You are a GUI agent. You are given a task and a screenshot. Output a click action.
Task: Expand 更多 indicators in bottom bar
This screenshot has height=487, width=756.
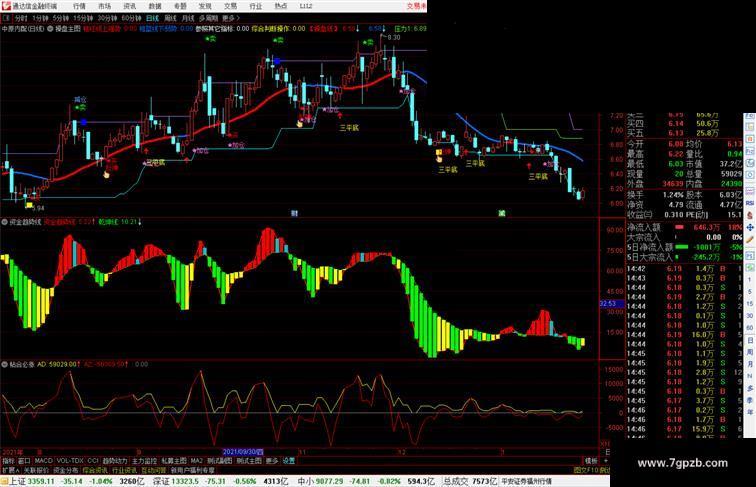272,461
